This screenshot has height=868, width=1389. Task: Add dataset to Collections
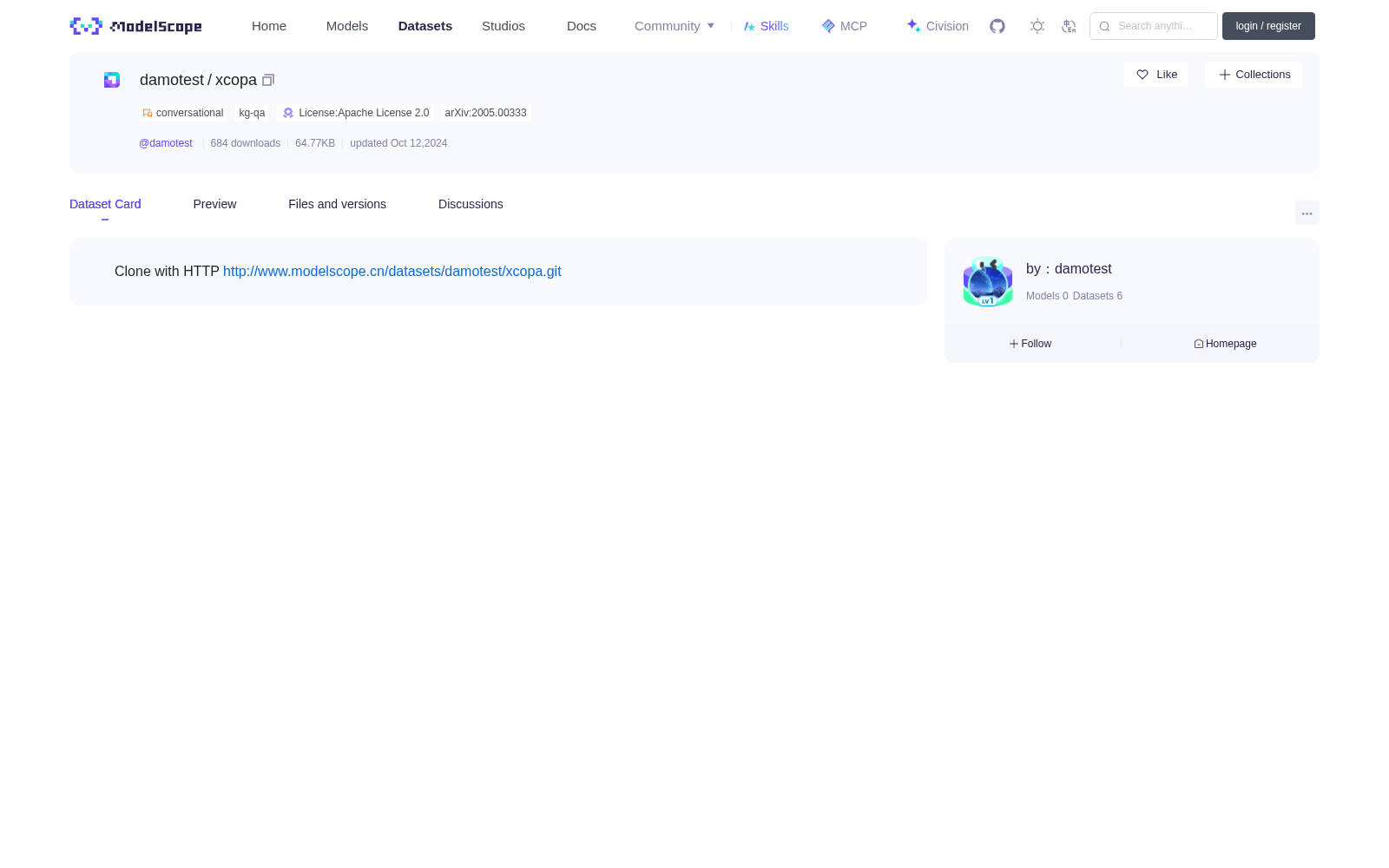tap(1254, 75)
